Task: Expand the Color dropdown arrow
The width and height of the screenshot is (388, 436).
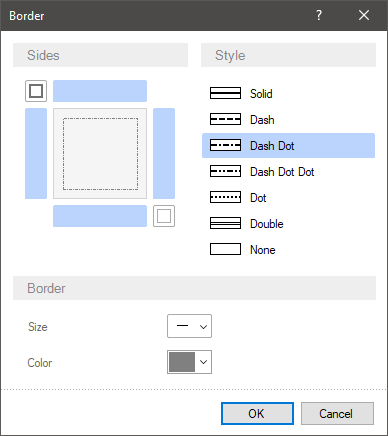Action: pyautogui.click(x=203, y=362)
